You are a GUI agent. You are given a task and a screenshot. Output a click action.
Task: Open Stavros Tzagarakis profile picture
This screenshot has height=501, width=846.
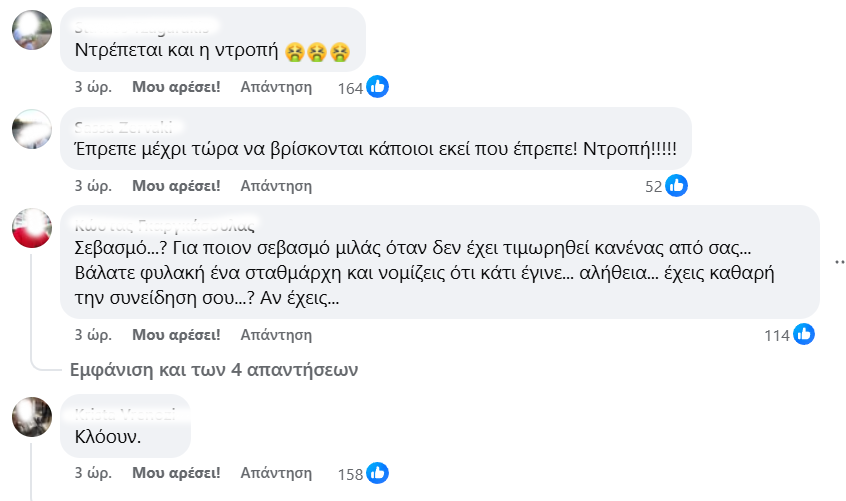(x=32, y=29)
